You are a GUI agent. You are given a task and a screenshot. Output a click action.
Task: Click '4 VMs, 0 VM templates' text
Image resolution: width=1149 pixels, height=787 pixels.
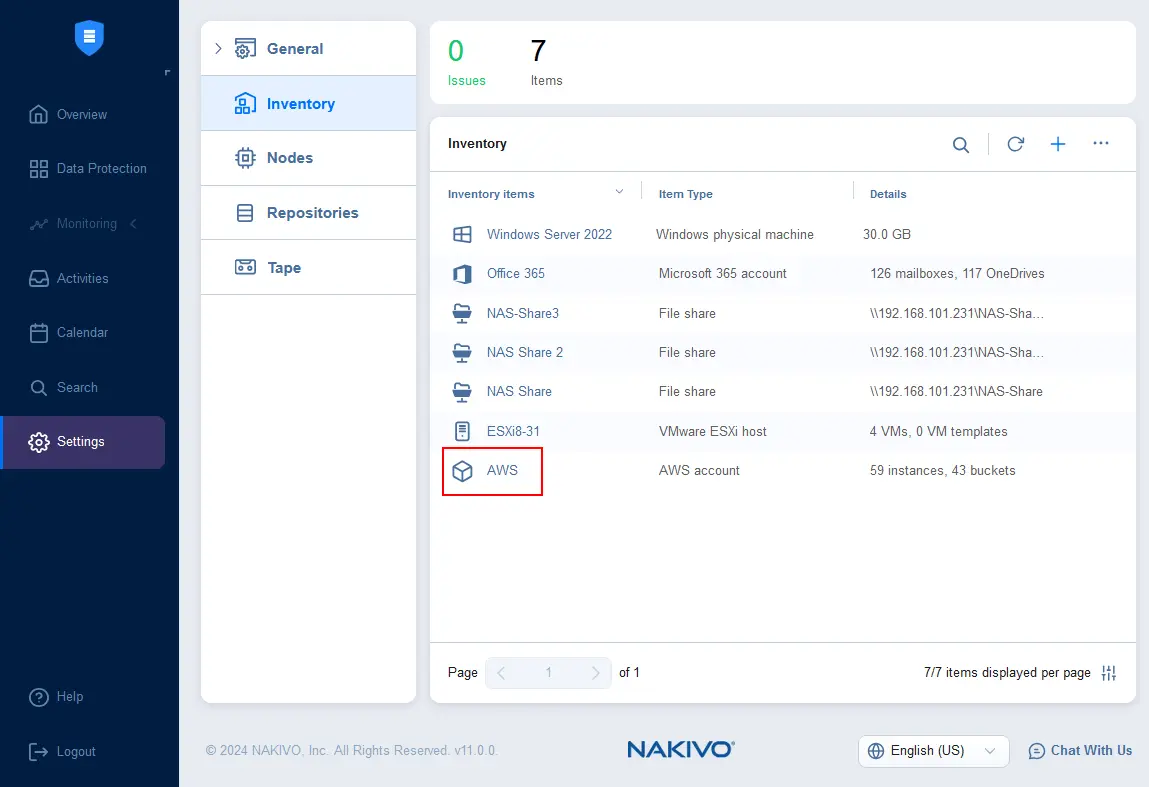pyautogui.click(x=938, y=432)
